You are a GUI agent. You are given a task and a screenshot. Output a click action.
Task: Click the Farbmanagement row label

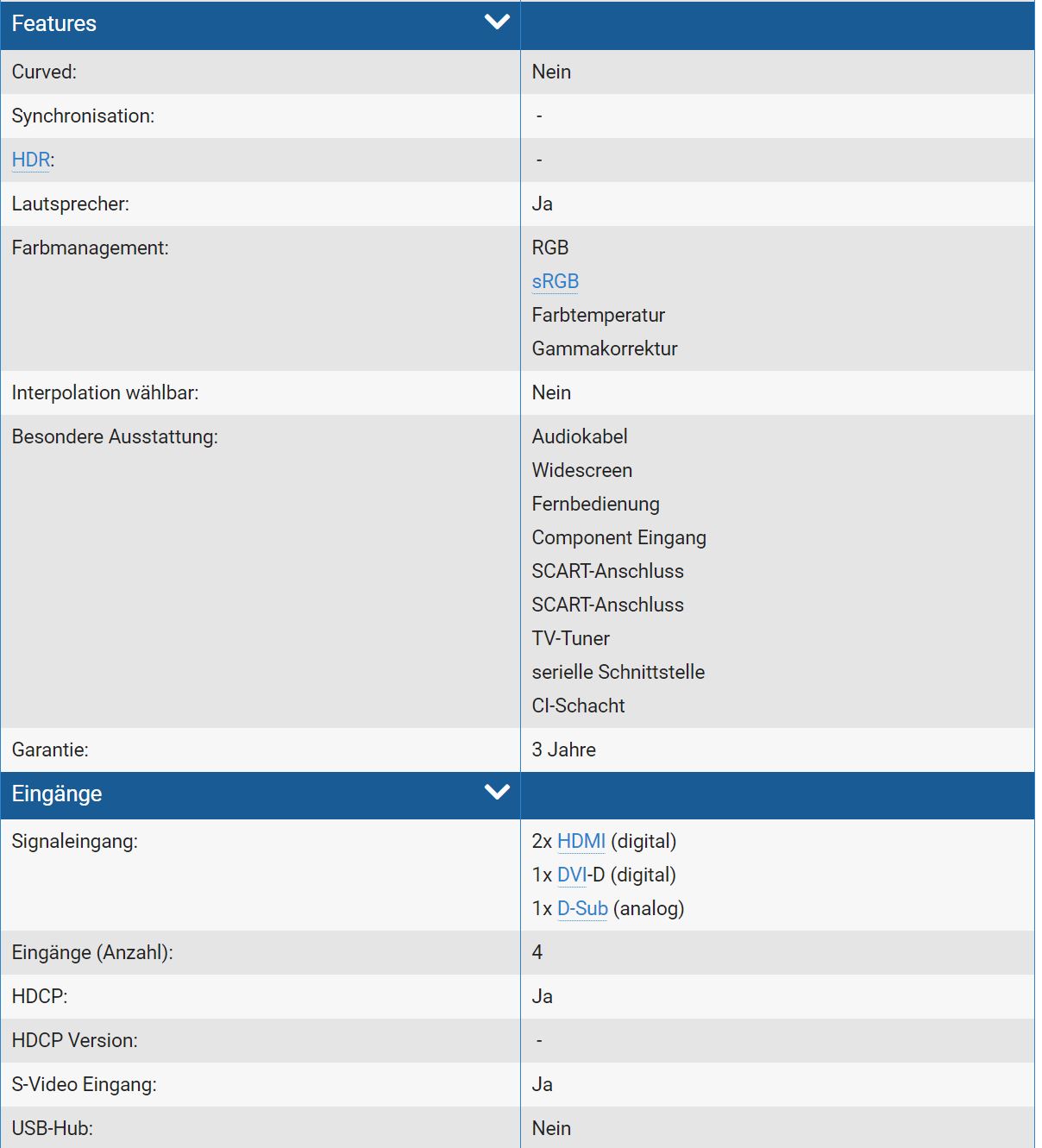point(90,248)
